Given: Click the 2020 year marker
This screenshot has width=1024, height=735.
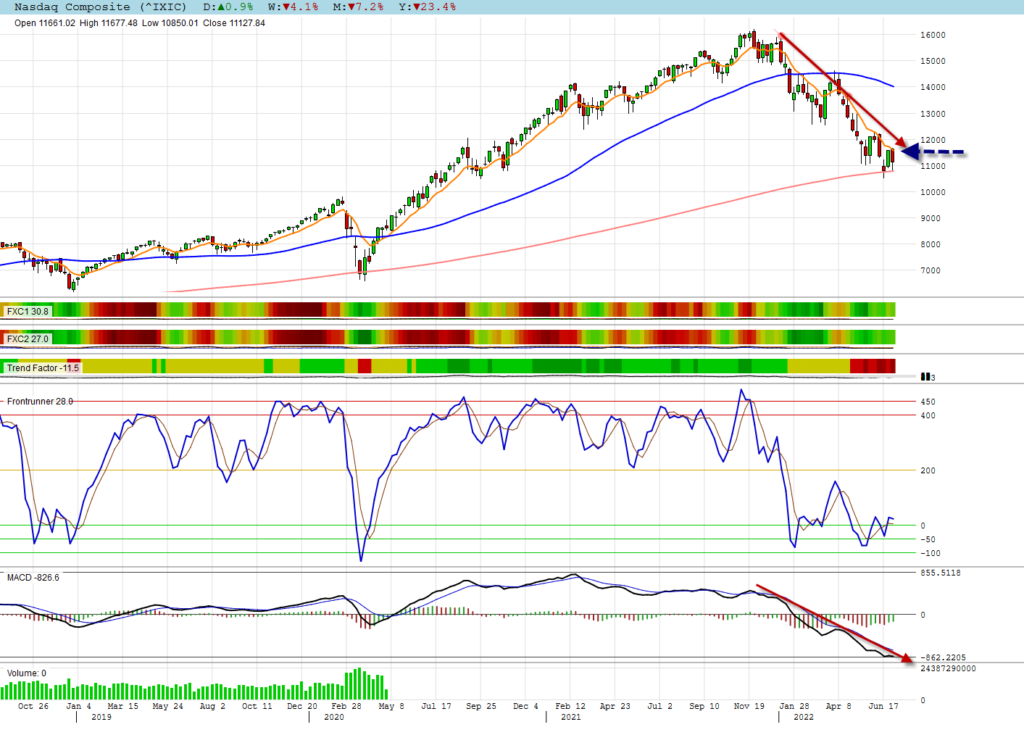Looking at the screenshot, I should (x=334, y=717).
